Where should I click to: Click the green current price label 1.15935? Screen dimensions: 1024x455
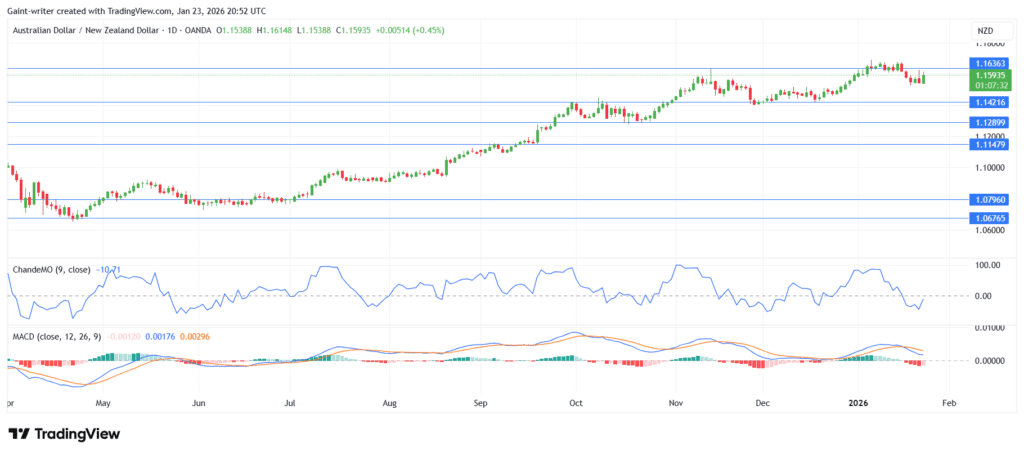pos(990,76)
